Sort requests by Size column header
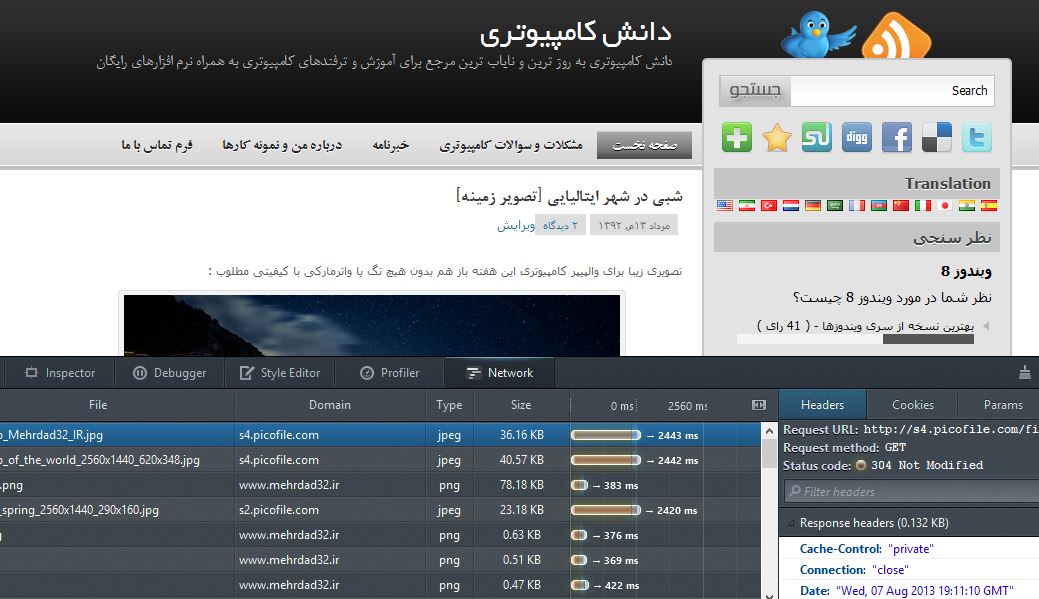 click(521, 405)
